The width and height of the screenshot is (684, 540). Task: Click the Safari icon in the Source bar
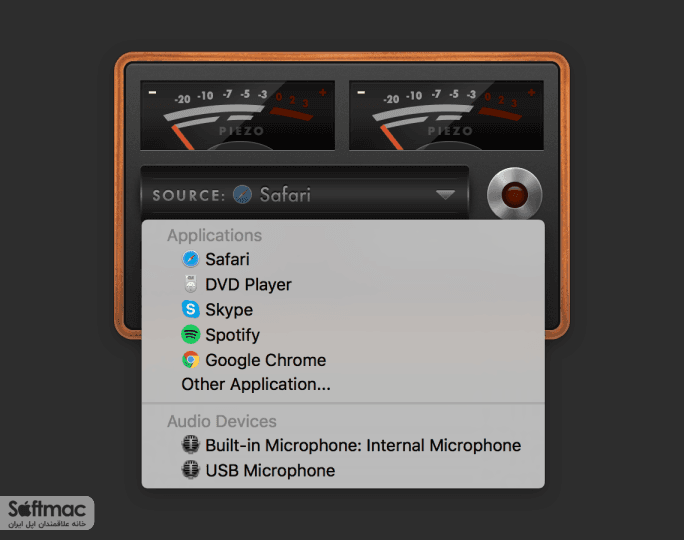242,194
